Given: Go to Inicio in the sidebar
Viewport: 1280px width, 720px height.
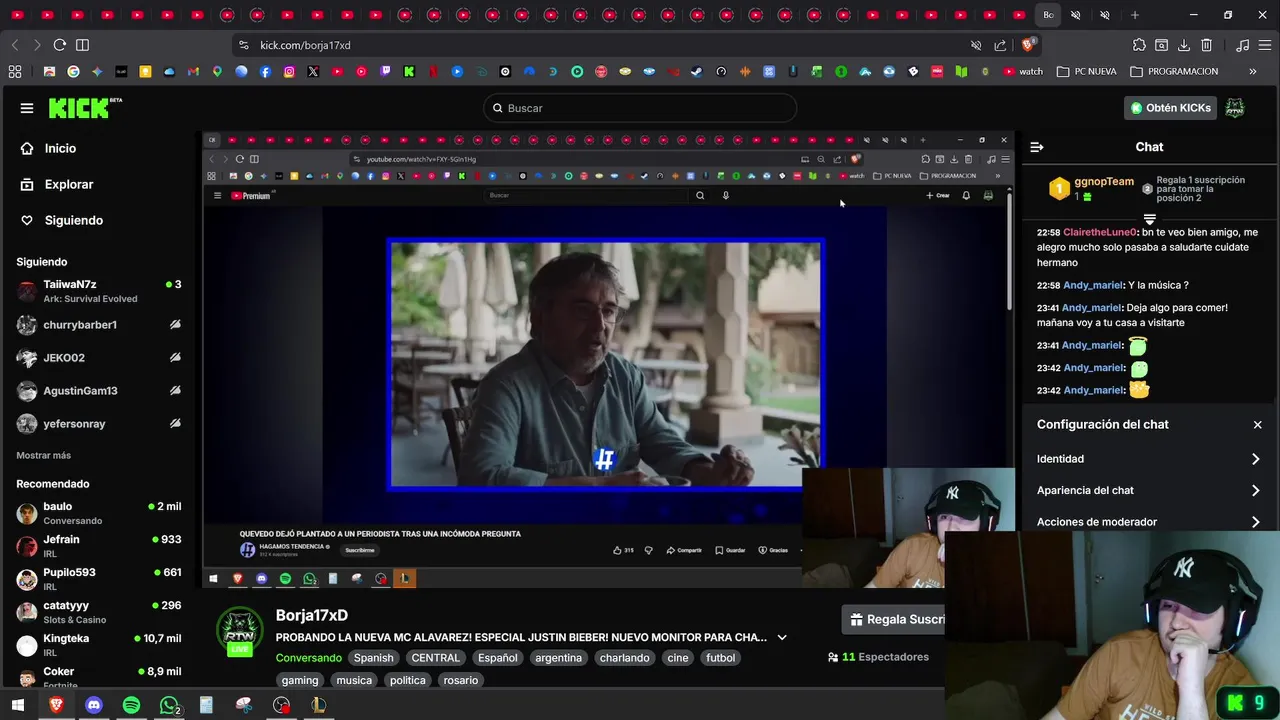Looking at the screenshot, I should 60,148.
